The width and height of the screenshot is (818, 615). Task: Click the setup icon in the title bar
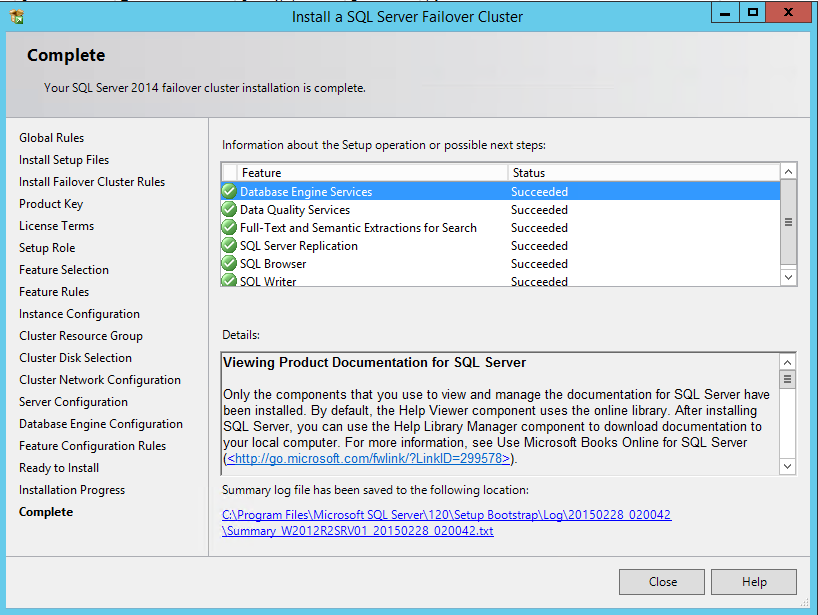17,16
